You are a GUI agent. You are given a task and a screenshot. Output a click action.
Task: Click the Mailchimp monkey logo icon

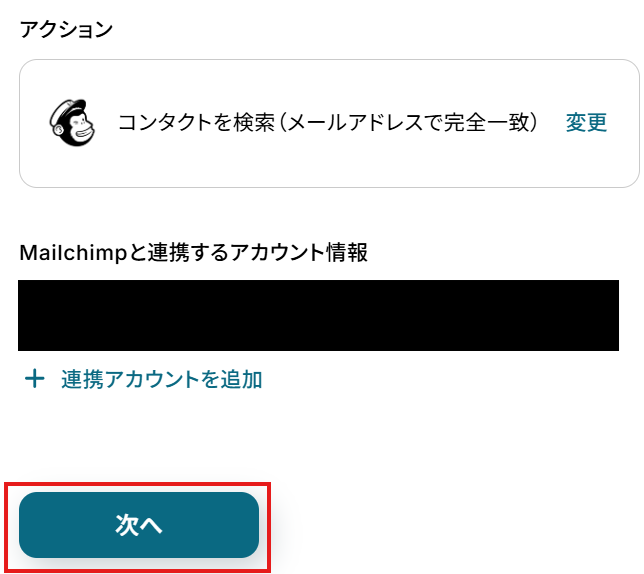(x=72, y=123)
